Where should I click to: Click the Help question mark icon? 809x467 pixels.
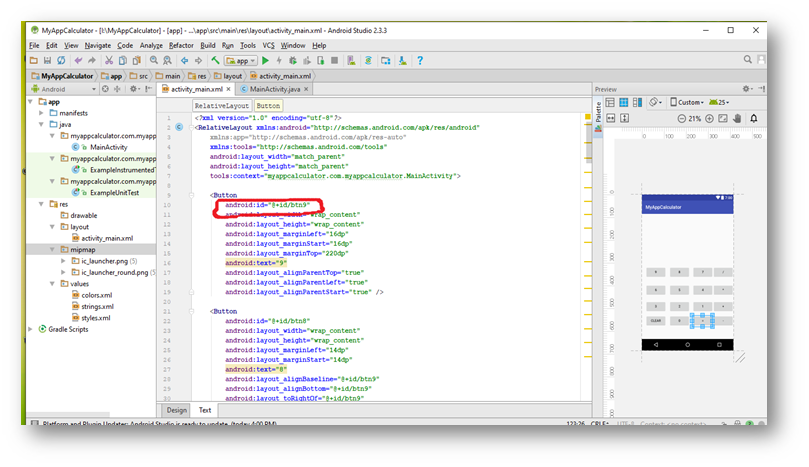(420, 60)
